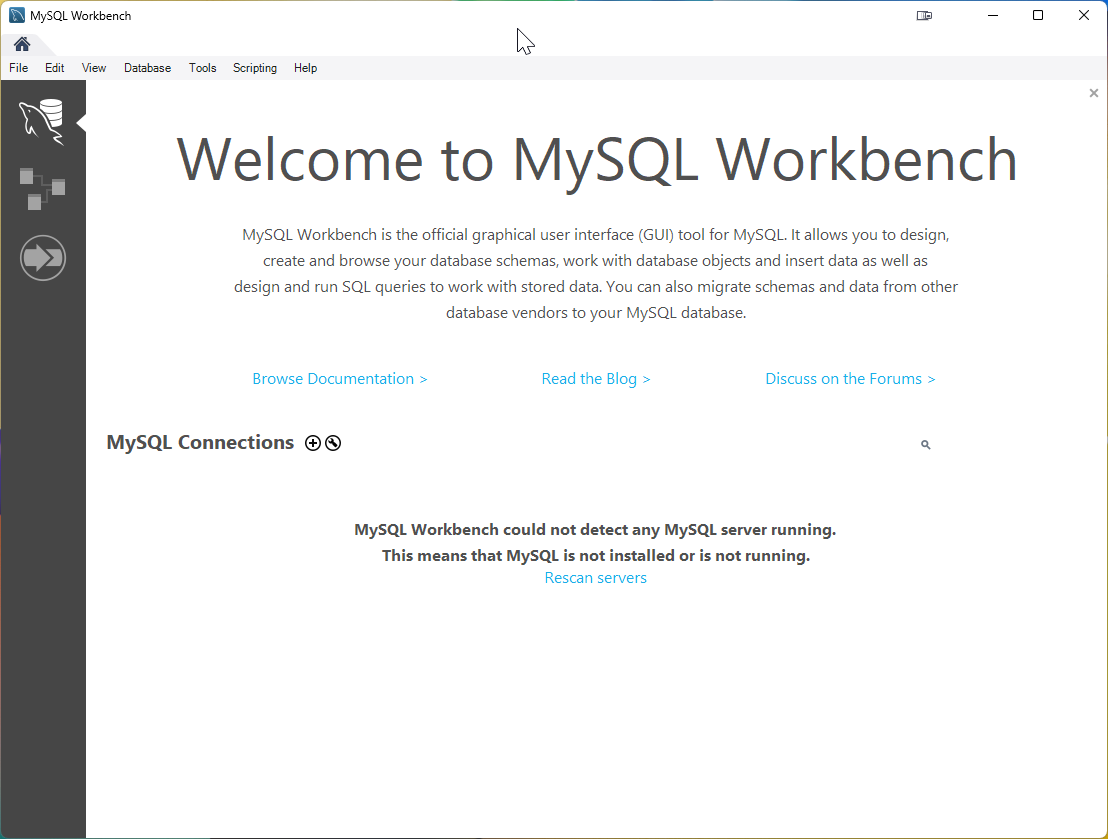Close the welcome message with the X
Screen dimensions: 1108x839
pos(1094,93)
